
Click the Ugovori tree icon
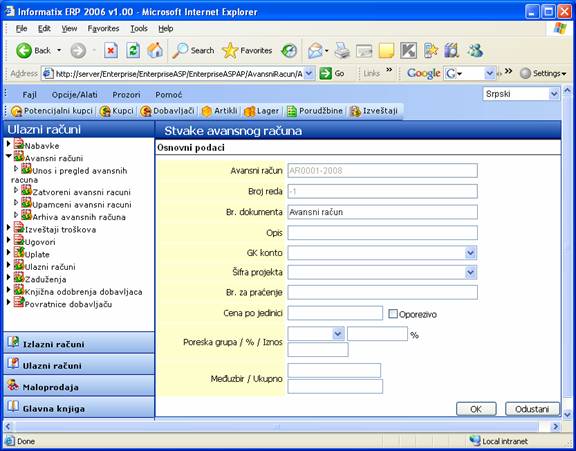pyautogui.click(x=19, y=240)
